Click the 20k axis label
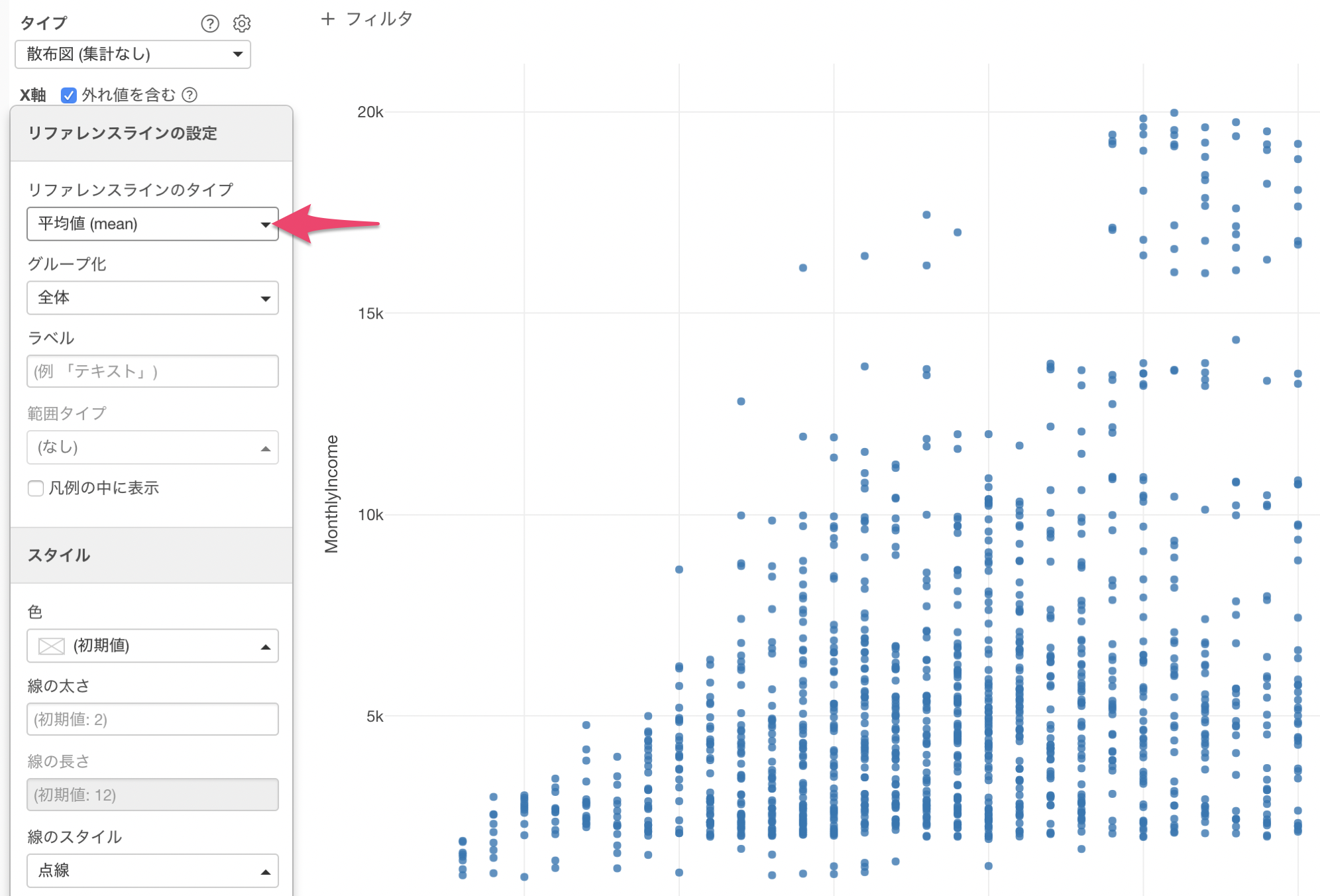The height and width of the screenshot is (896, 1320). (x=370, y=112)
